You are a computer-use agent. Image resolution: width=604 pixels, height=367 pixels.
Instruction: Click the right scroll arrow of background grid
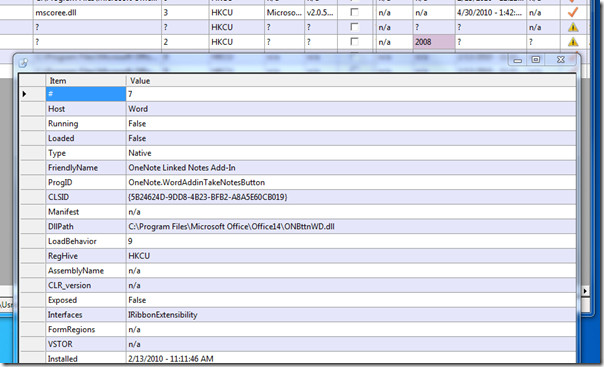click(x=585, y=291)
